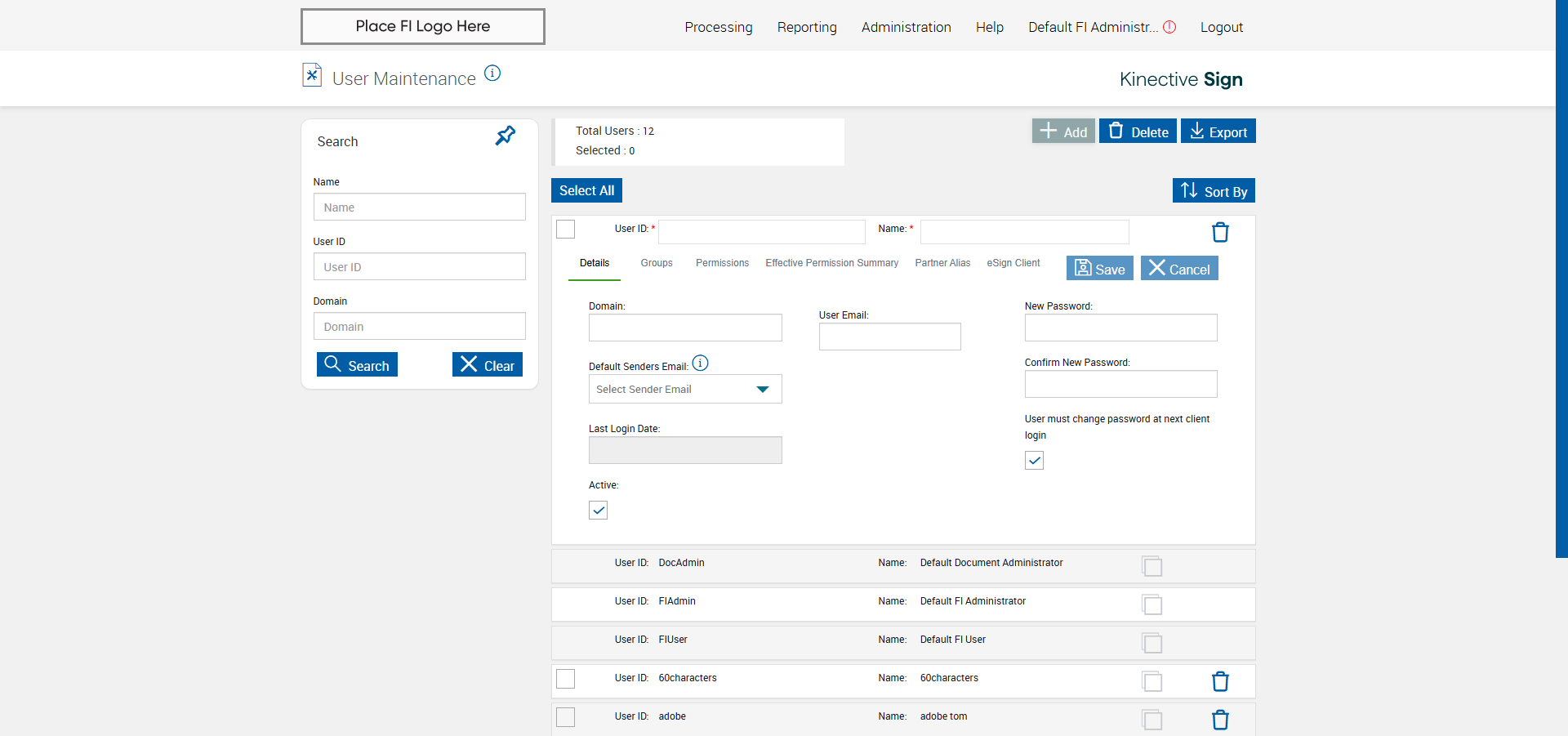Focus the User ID search field
Image resolution: width=1568 pixels, height=736 pixels.
(x=419, y=266)
